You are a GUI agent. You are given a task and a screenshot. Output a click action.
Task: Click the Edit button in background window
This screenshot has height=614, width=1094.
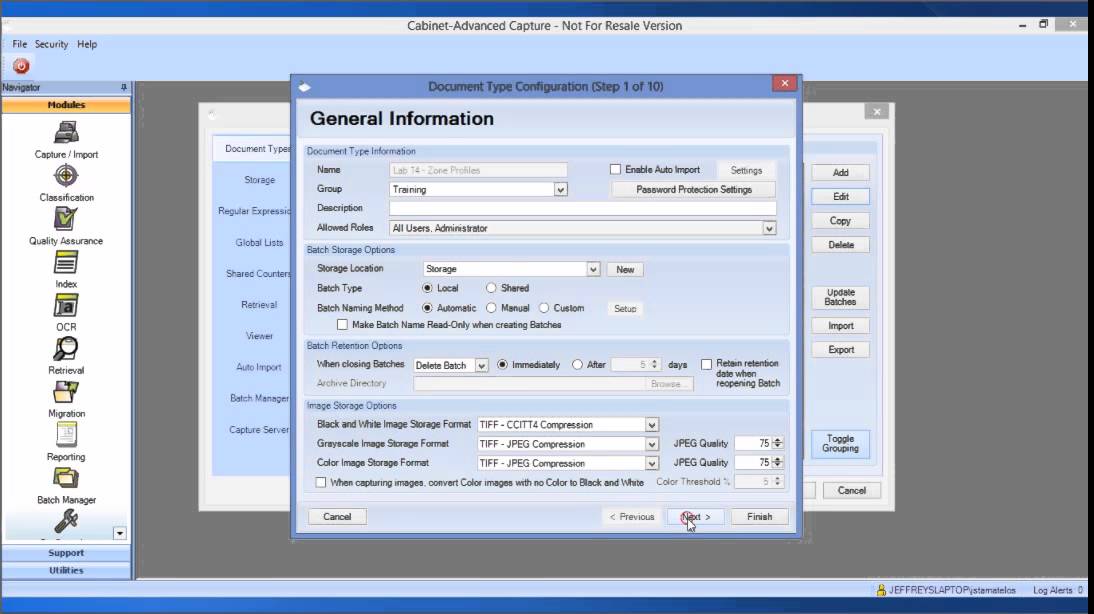(x=841, y=197)
